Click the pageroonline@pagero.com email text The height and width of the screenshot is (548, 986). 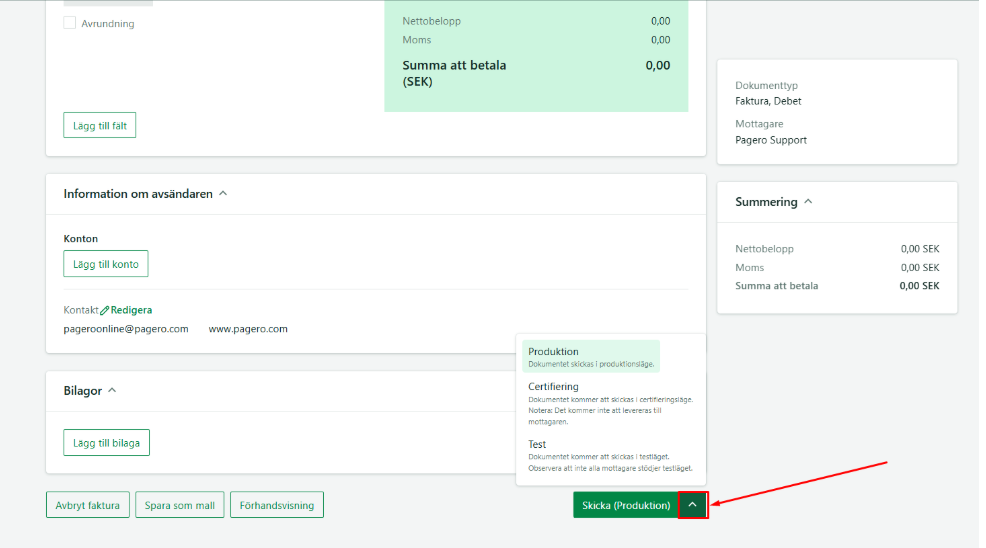(x=126, y=329)
